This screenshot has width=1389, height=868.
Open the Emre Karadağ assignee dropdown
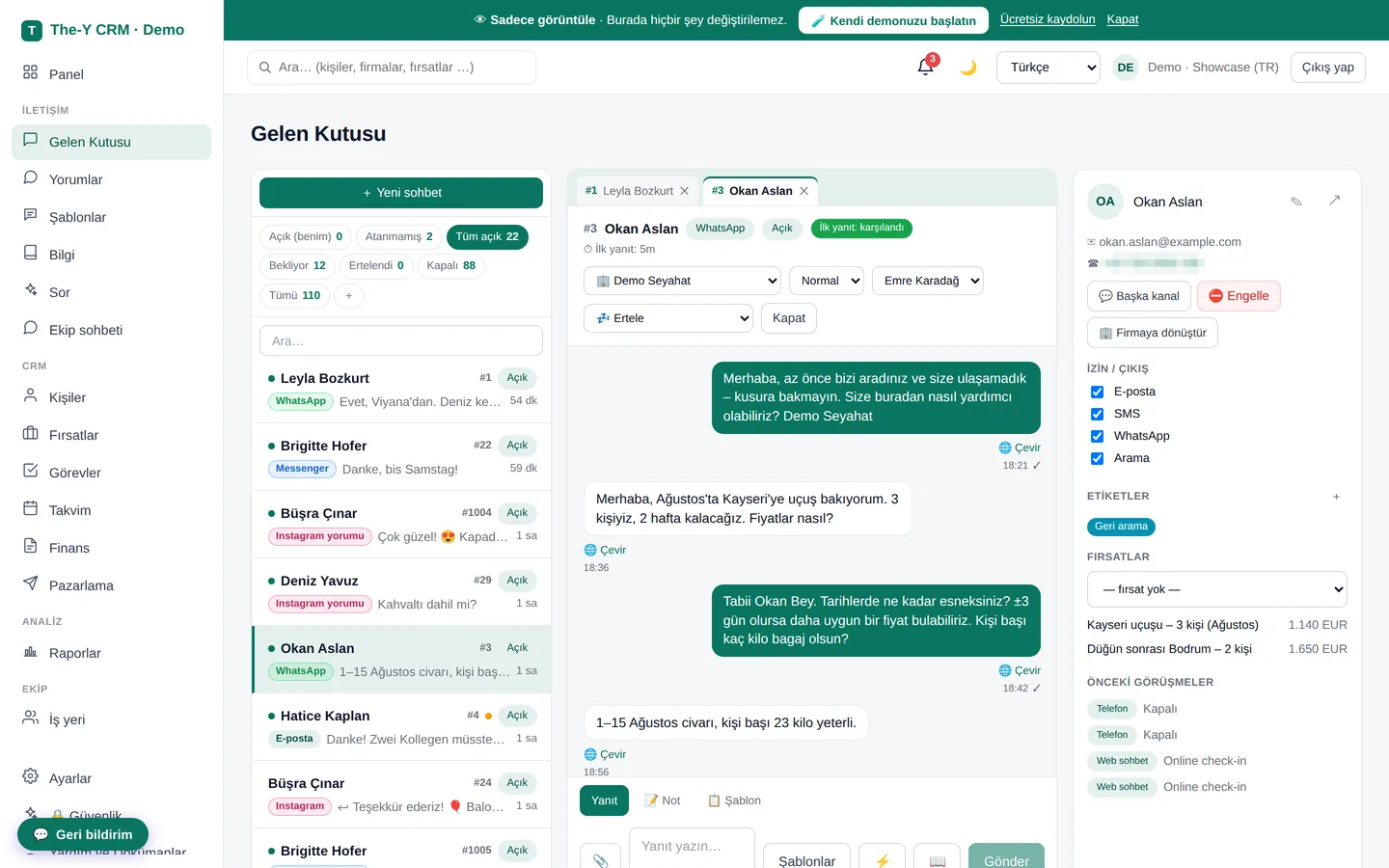928,281
